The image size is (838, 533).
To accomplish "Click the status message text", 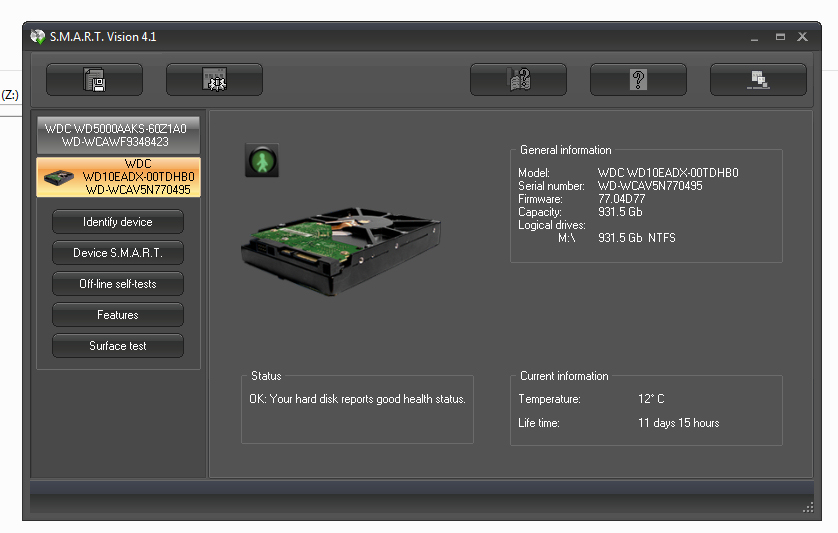I will 357,399.
